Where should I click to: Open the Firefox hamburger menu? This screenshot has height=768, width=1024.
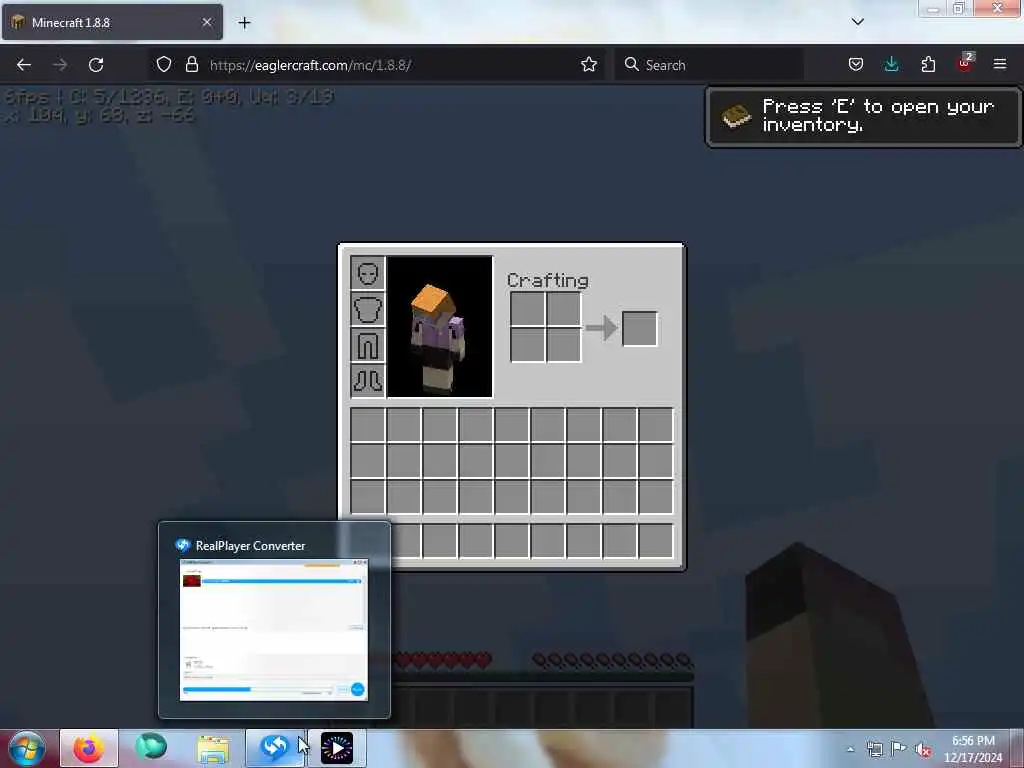click(1000, 64)
